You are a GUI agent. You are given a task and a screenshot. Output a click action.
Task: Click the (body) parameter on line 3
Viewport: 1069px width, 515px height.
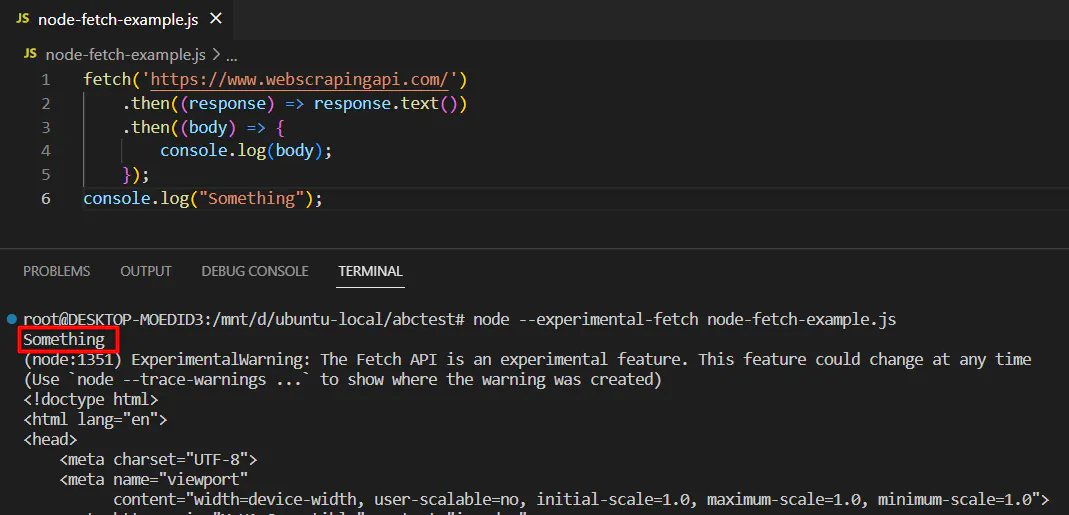point(207,128)
